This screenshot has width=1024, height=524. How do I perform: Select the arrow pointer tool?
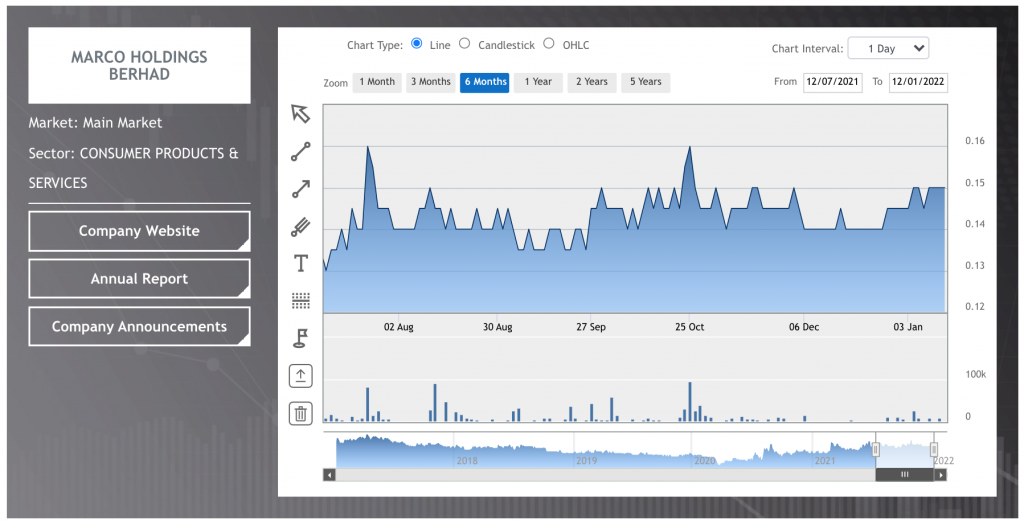301,113
